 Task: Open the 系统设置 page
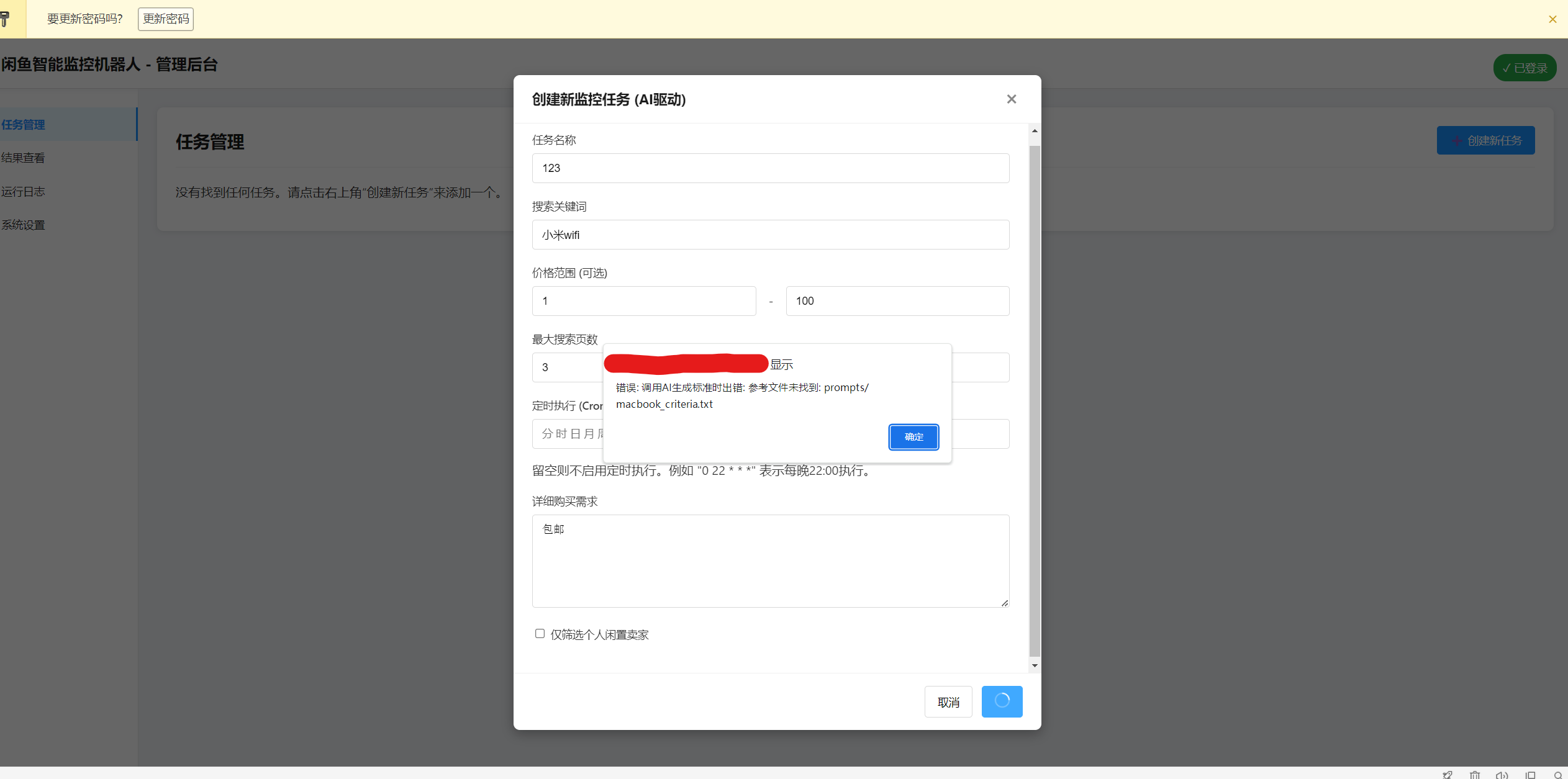click(x=23, y=225)
